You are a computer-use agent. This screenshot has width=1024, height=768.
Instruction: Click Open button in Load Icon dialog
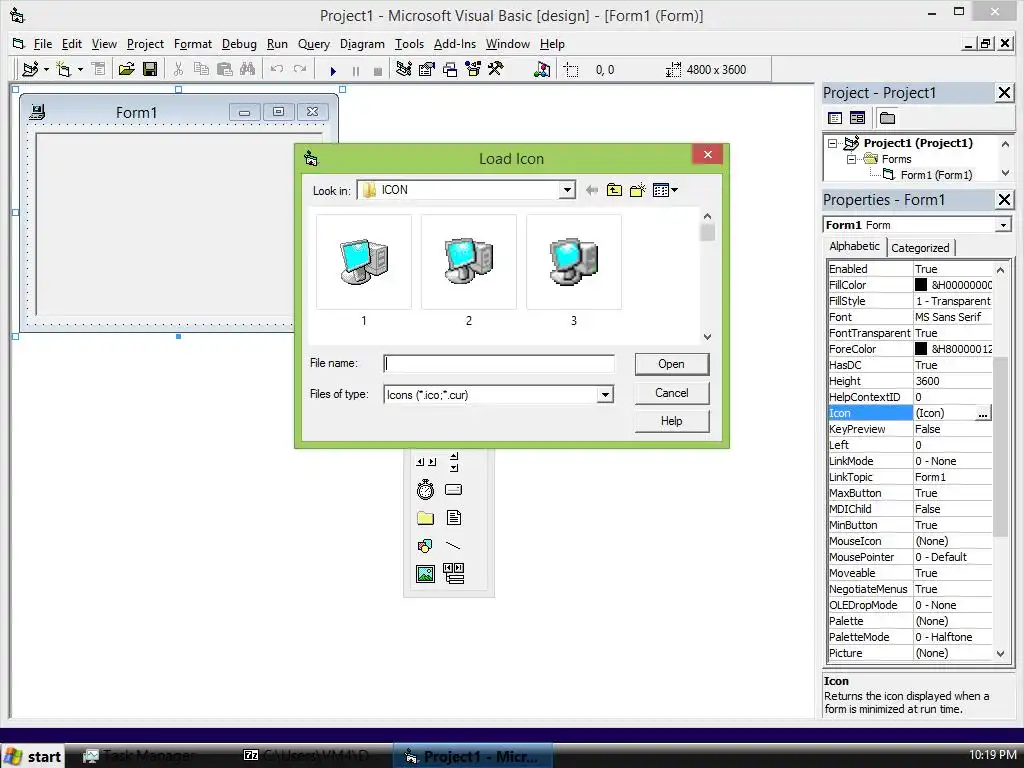pos(671,364)
